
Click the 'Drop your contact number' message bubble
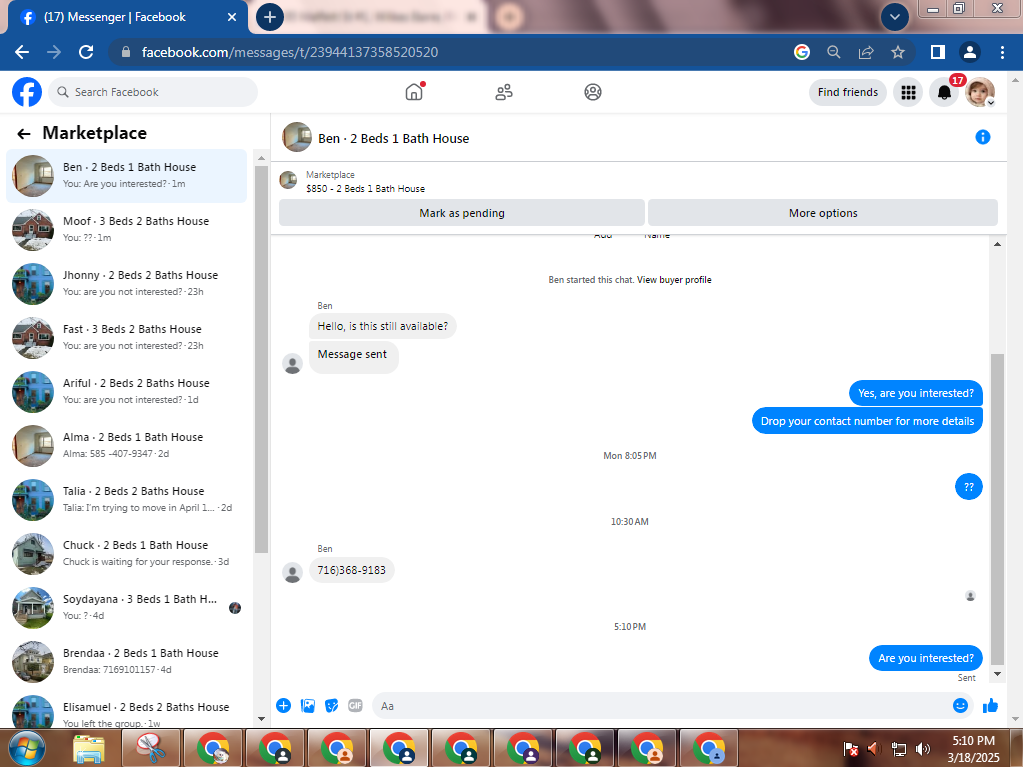click(x=867, y=421)
